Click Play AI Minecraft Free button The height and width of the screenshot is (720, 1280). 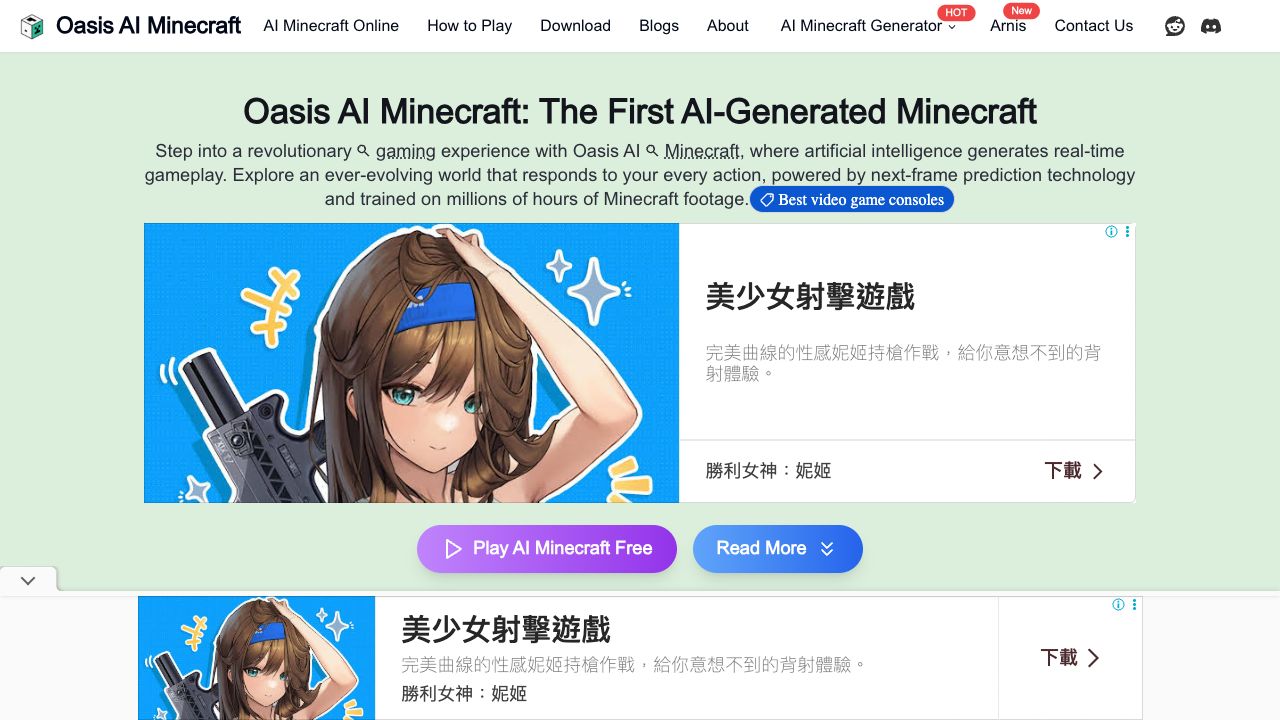[x=547, y=549]
